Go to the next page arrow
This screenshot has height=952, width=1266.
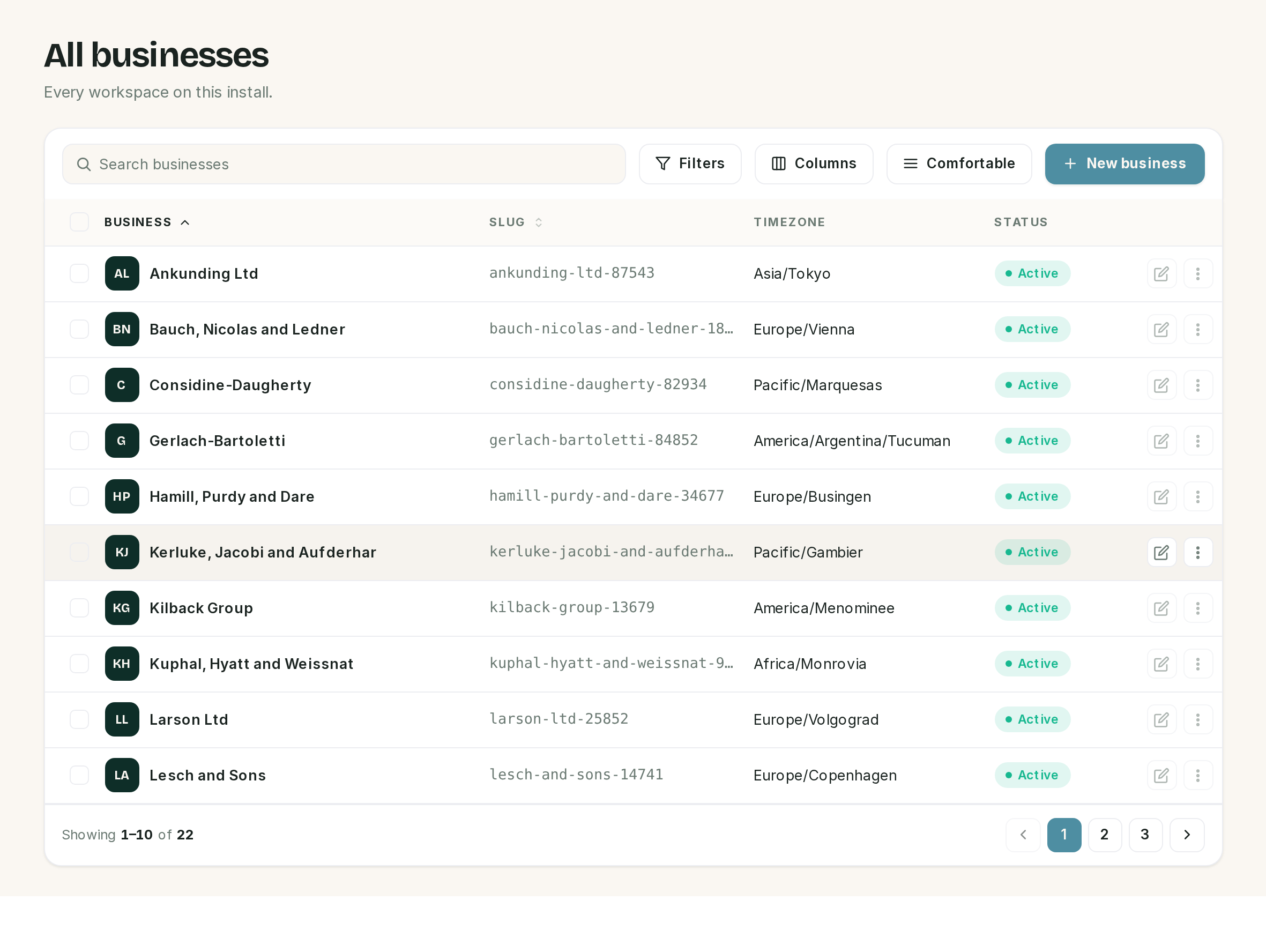click(1187, 835)
